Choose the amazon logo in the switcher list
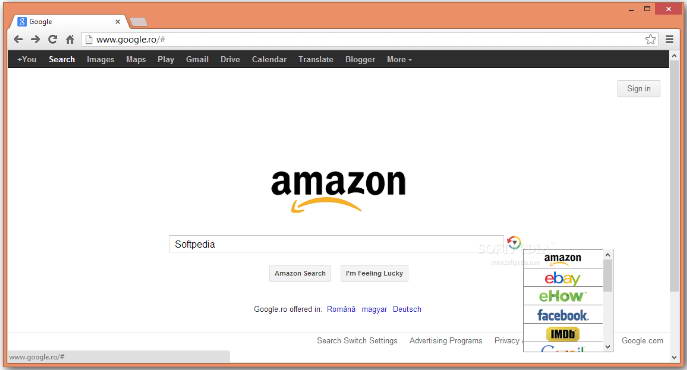This screenshot has width=687, height=370. 563,259
